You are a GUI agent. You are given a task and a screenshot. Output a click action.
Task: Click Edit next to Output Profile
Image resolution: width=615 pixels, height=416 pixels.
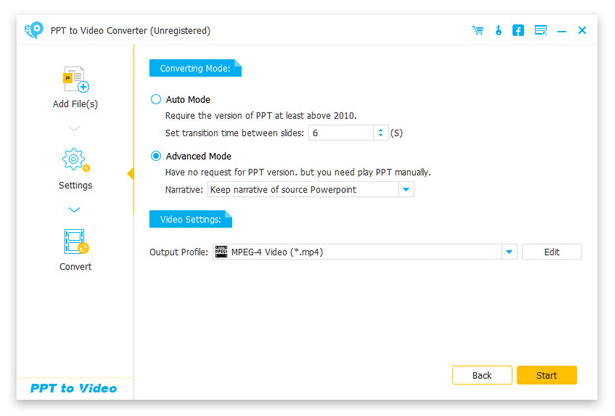coord(551,252)
